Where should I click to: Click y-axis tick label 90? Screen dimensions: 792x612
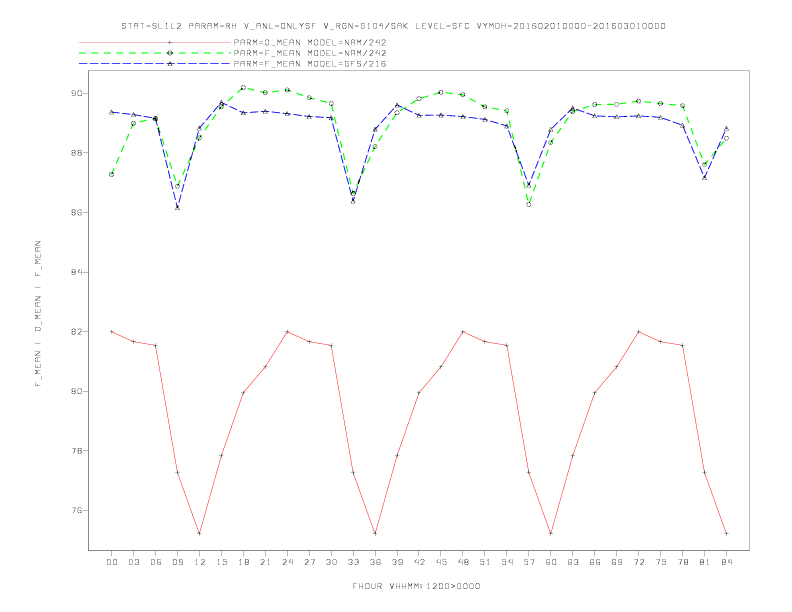click(x=76, y=93)
